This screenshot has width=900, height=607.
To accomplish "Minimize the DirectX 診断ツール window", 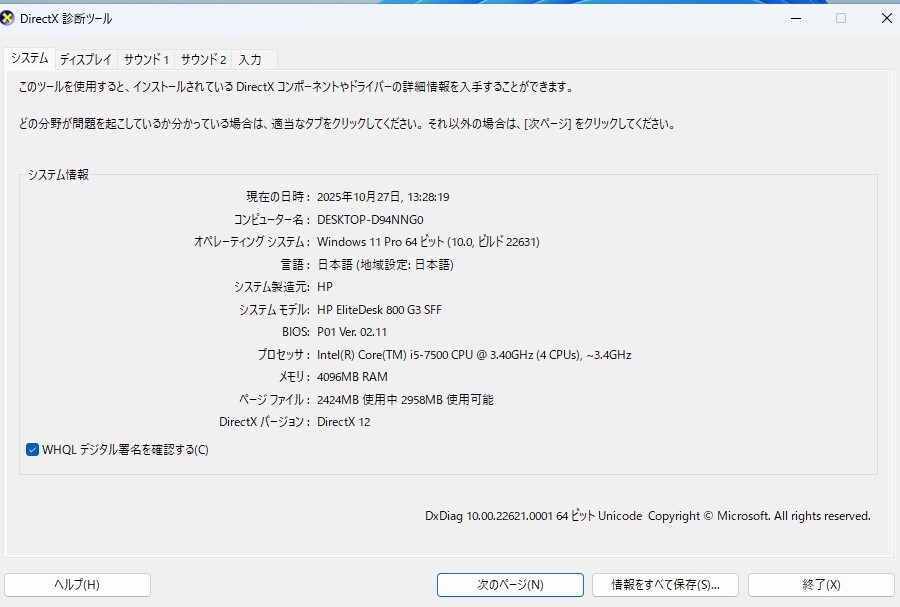I will (795, 18).
